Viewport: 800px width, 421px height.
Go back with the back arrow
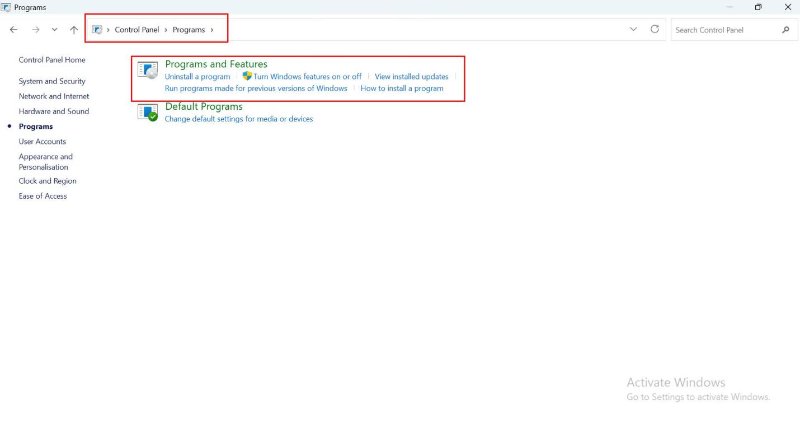pos(14,30)
